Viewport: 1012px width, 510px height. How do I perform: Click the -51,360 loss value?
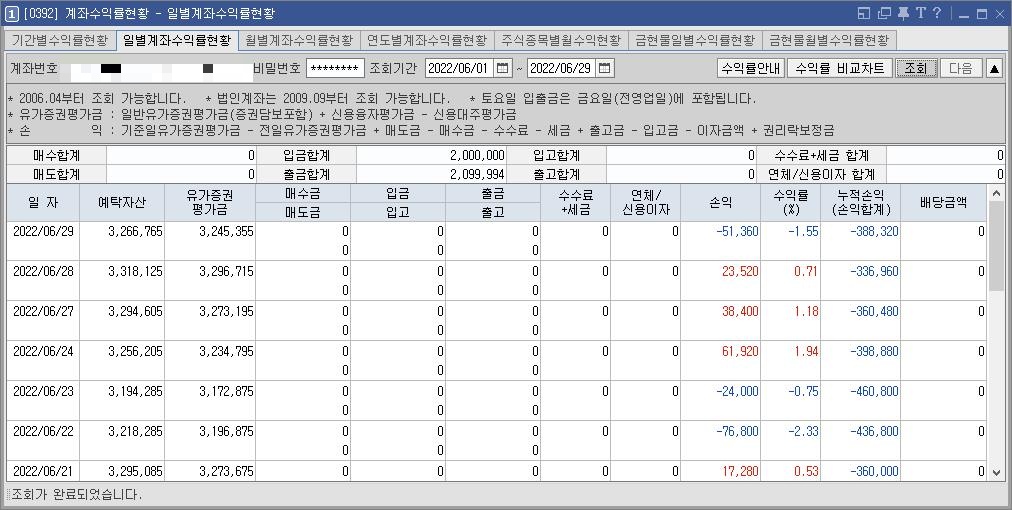point(737,232)
